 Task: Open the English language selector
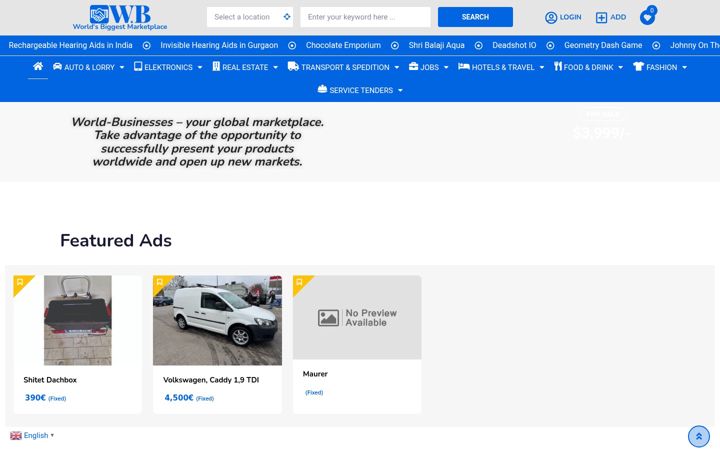(32, 435)
